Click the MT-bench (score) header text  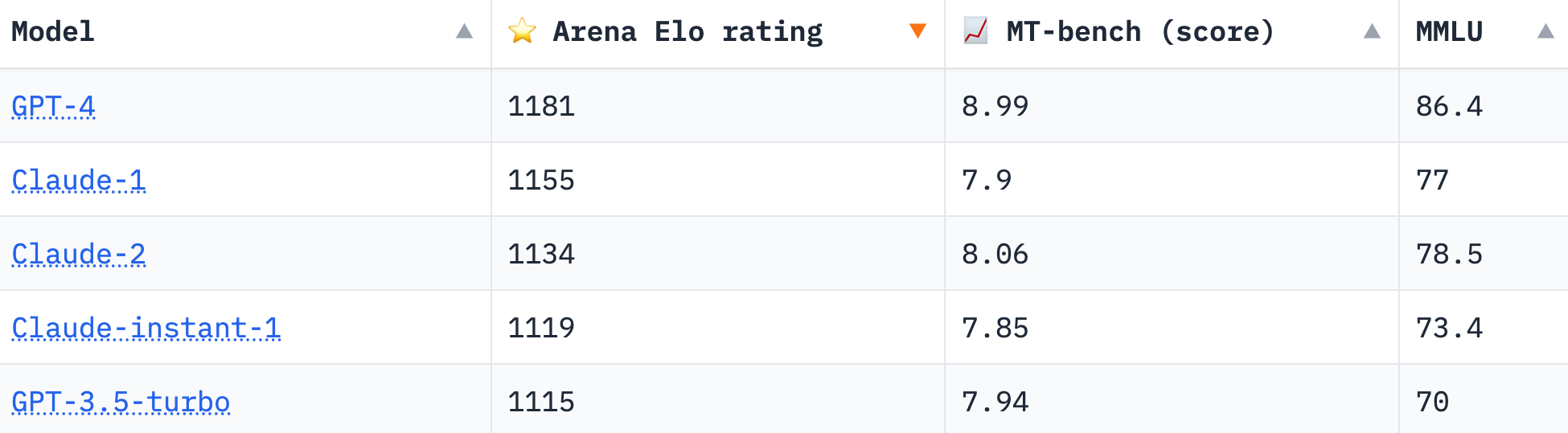(1139, 31)
